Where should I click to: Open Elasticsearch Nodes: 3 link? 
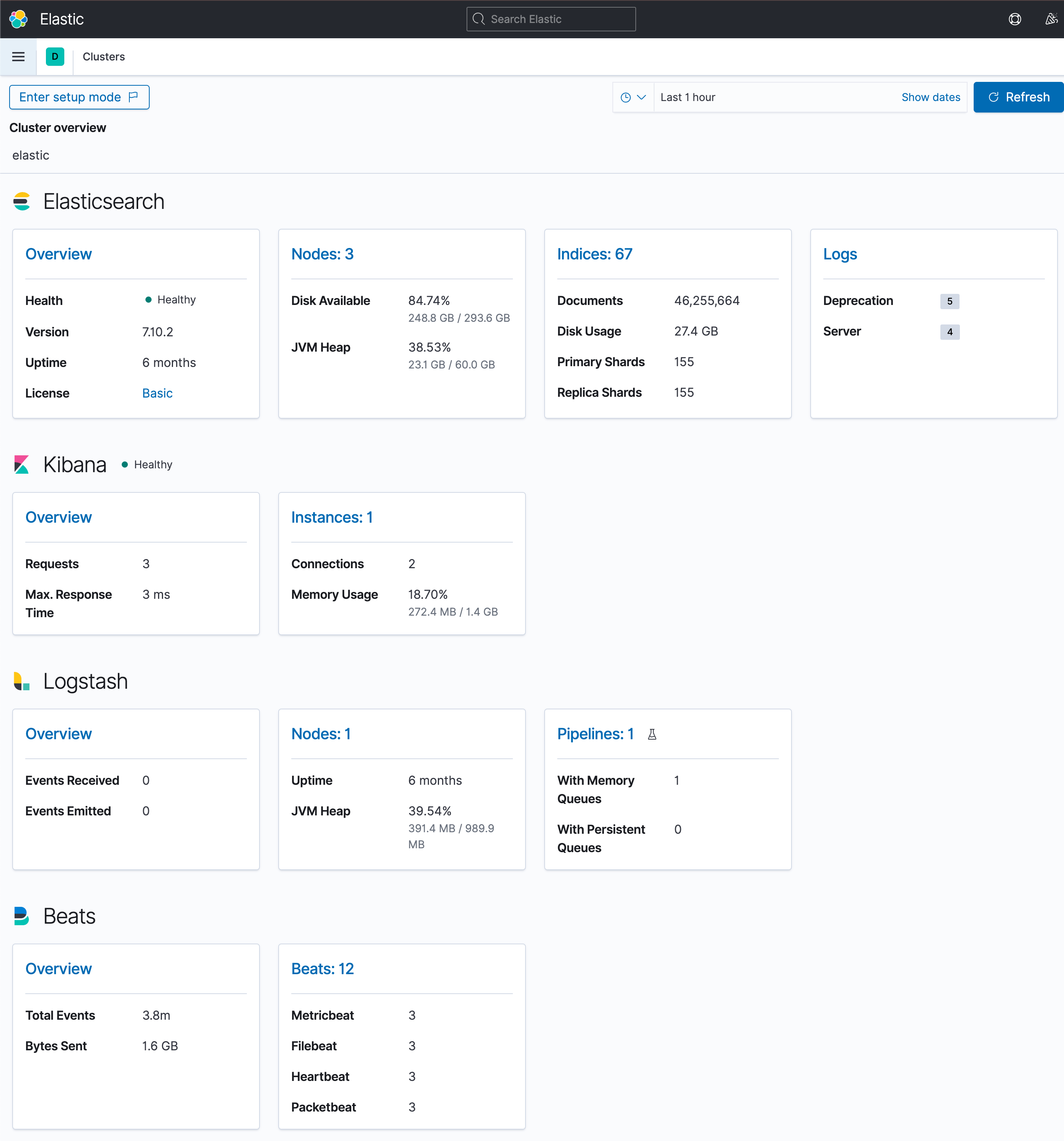(x=322, y=254)
